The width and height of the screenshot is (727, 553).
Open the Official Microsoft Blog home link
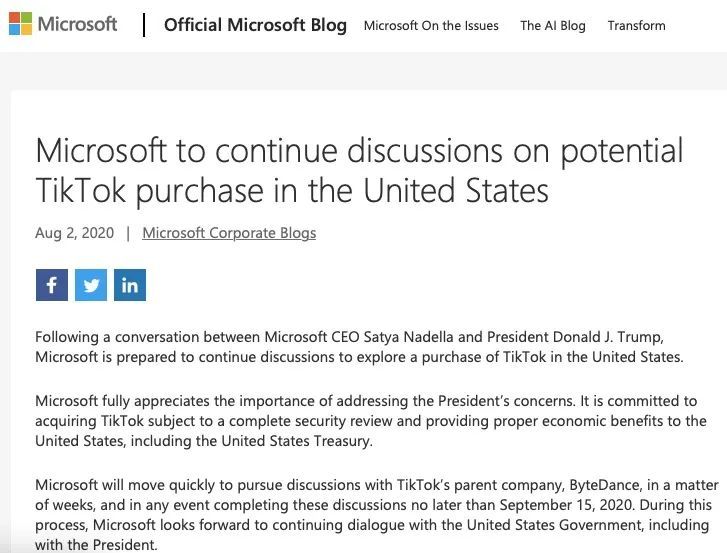point(255,25)
